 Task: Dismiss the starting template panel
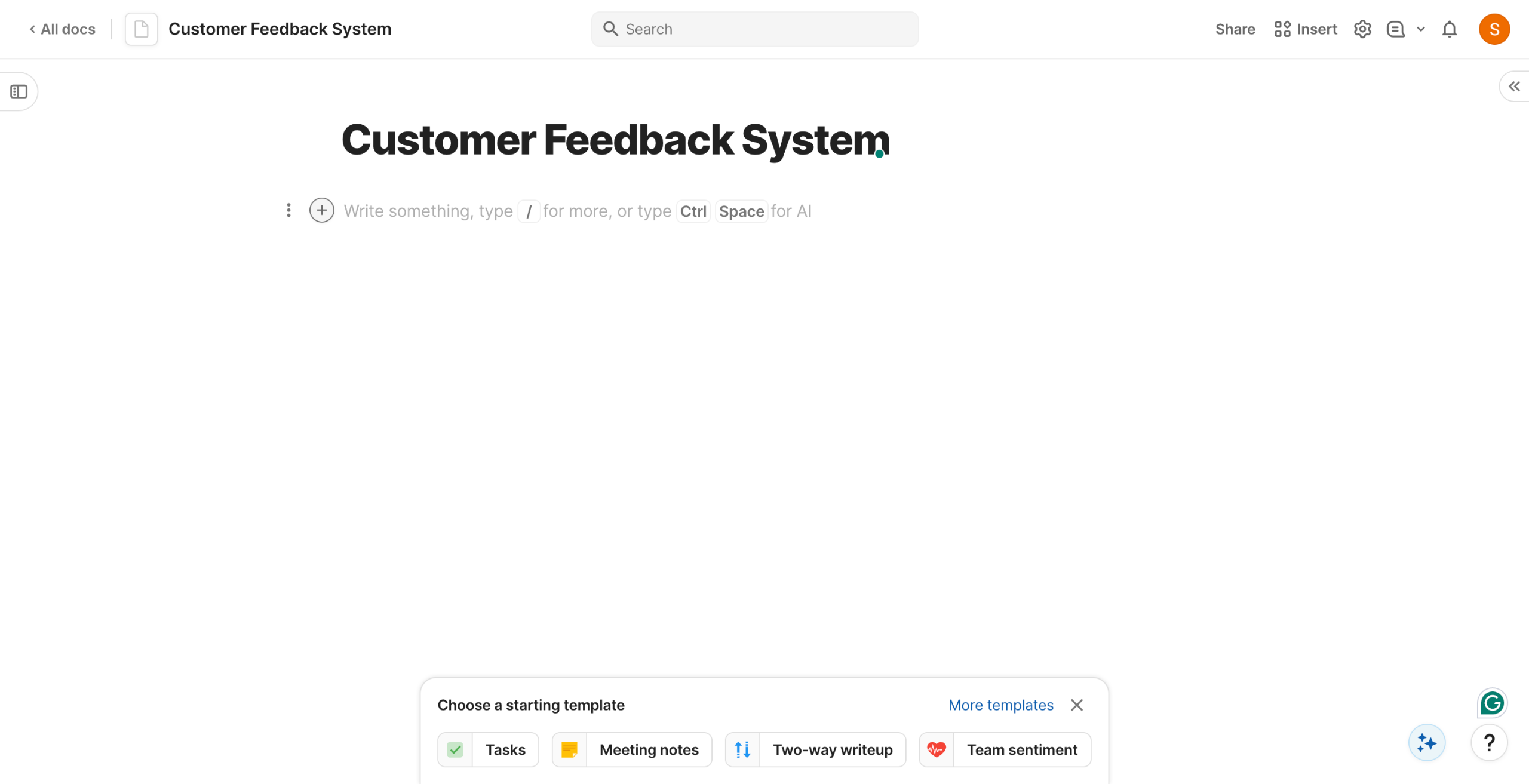click(x=1076, y=705)
